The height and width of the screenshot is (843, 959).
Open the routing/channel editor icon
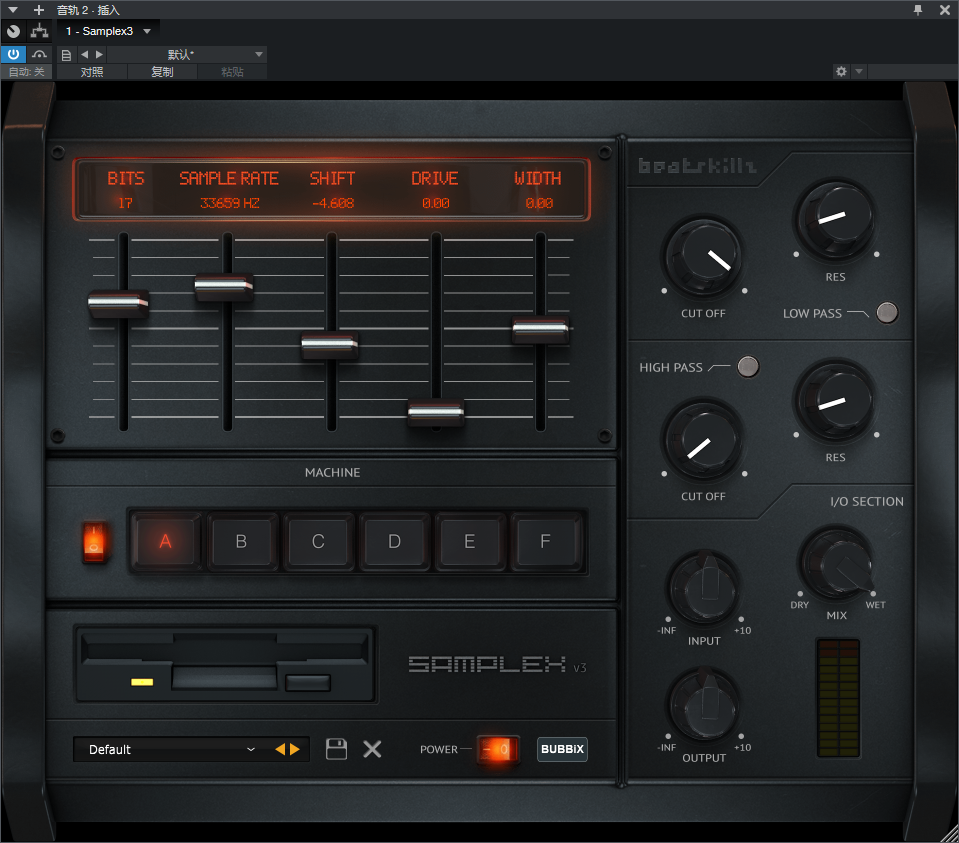[40, 31]
